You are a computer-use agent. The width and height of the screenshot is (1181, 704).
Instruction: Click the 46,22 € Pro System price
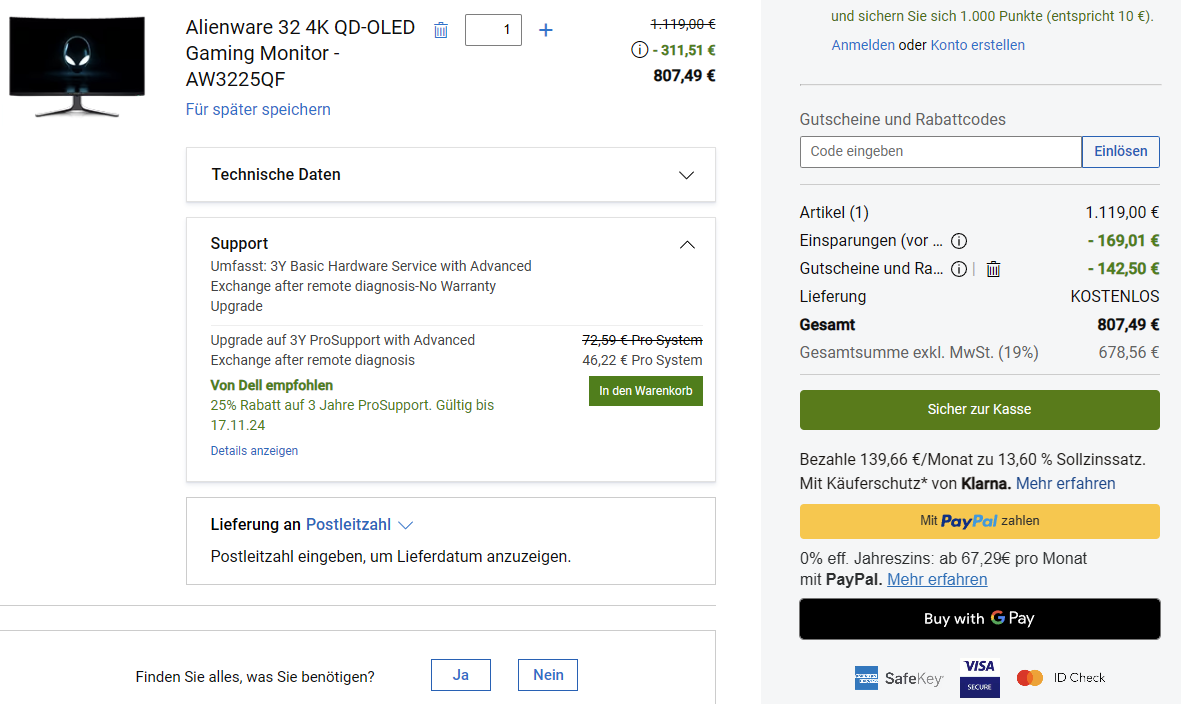click(x=642, y=361)
